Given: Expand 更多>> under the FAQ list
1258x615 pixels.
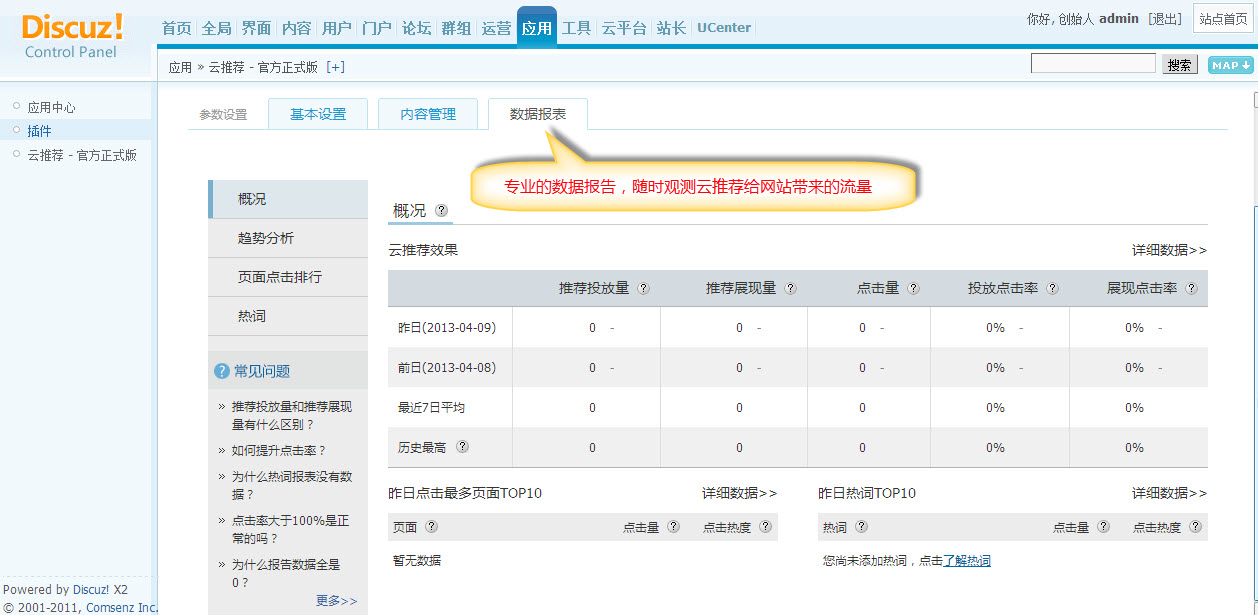Looking at the screenshot, I should pos(337,600).
